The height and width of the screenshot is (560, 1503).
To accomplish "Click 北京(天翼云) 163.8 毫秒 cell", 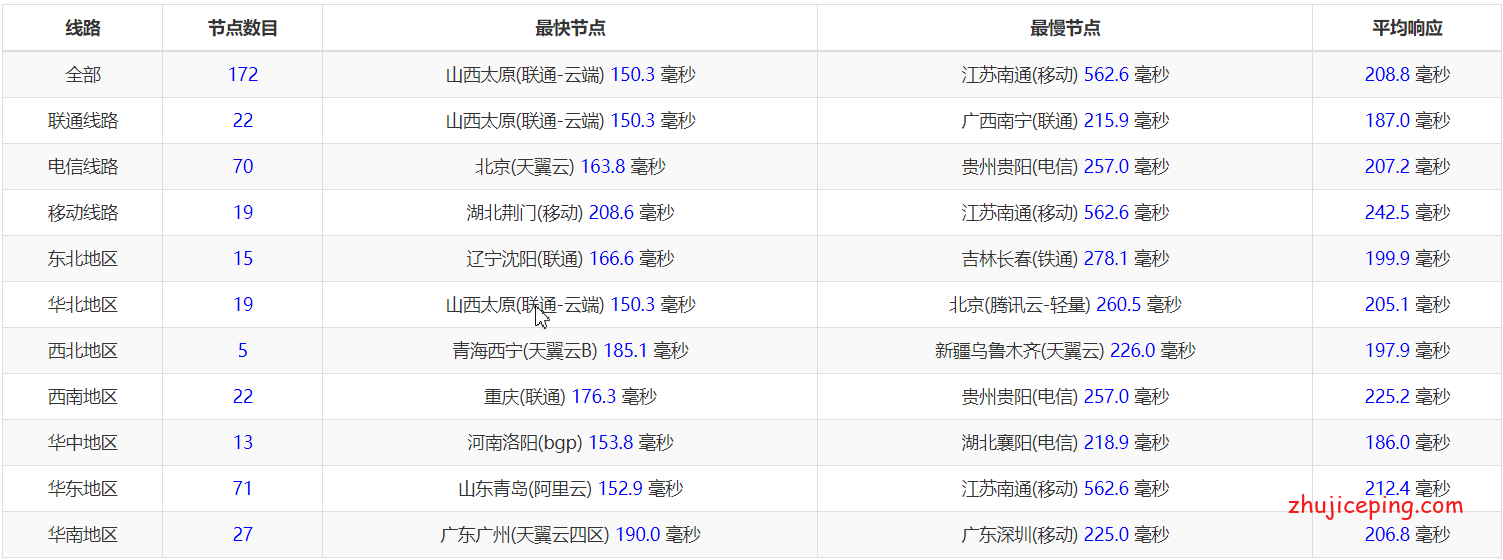I will pos(570,167).
